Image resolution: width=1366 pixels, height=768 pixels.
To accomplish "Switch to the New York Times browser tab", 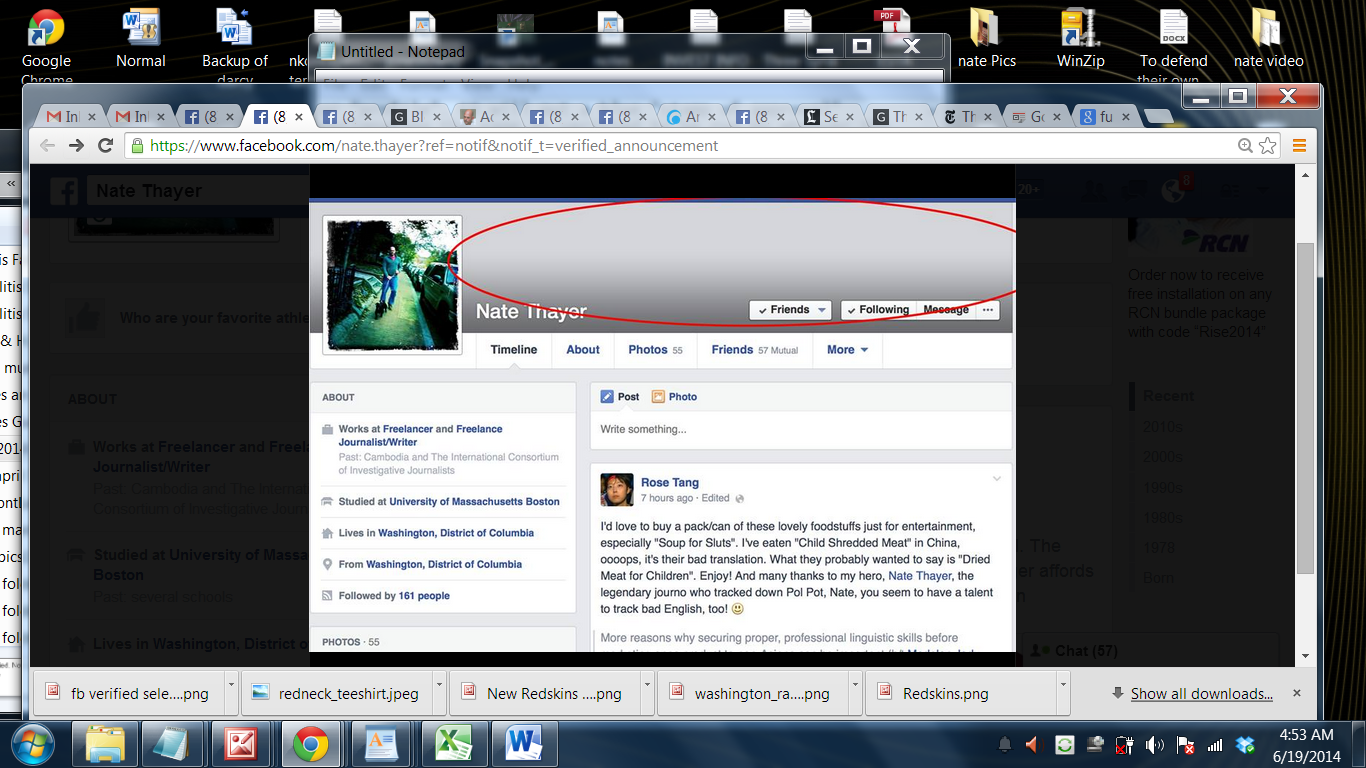I will pyautogui.click(x=967, y=117).
